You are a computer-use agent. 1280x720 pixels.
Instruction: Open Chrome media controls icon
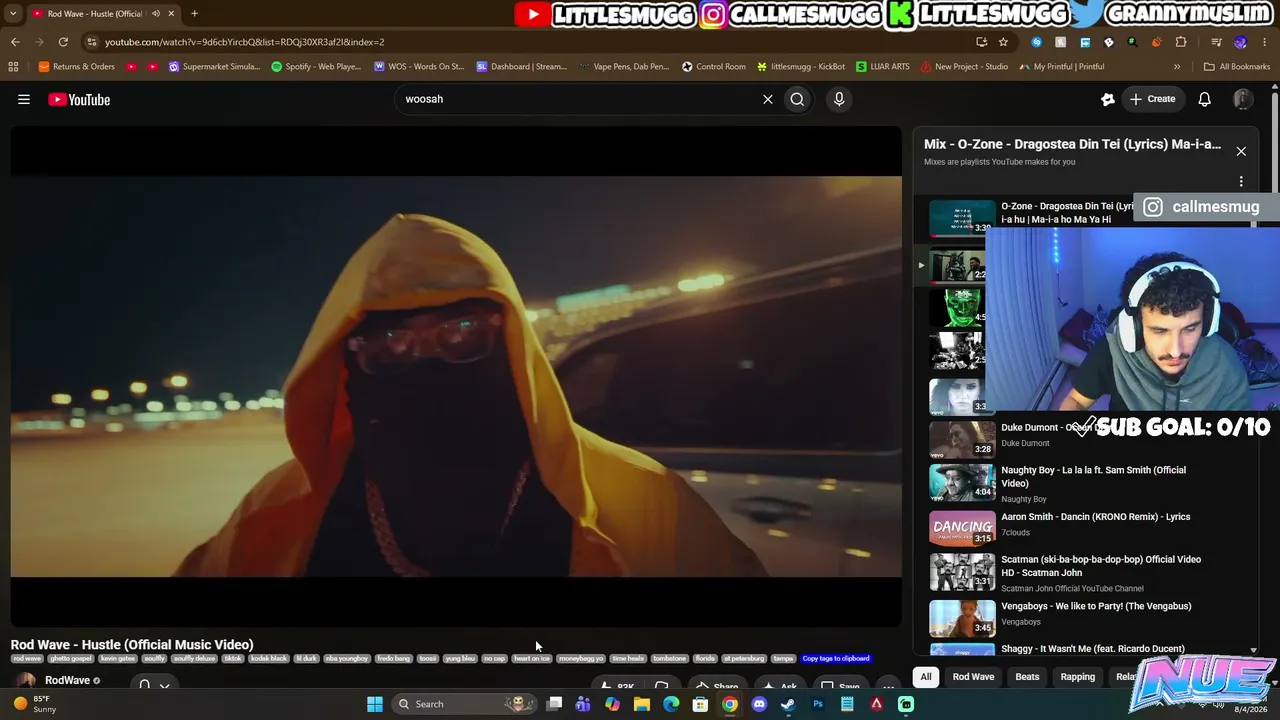point(1216,42)
